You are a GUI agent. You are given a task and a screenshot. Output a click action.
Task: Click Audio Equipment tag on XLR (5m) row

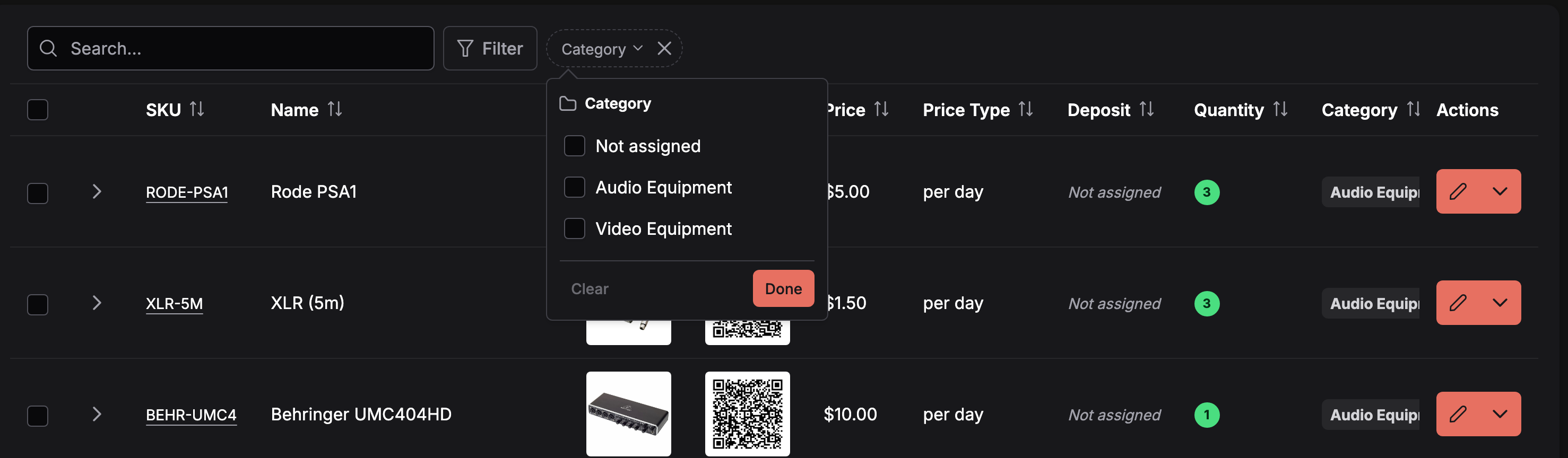(1371, 304)
